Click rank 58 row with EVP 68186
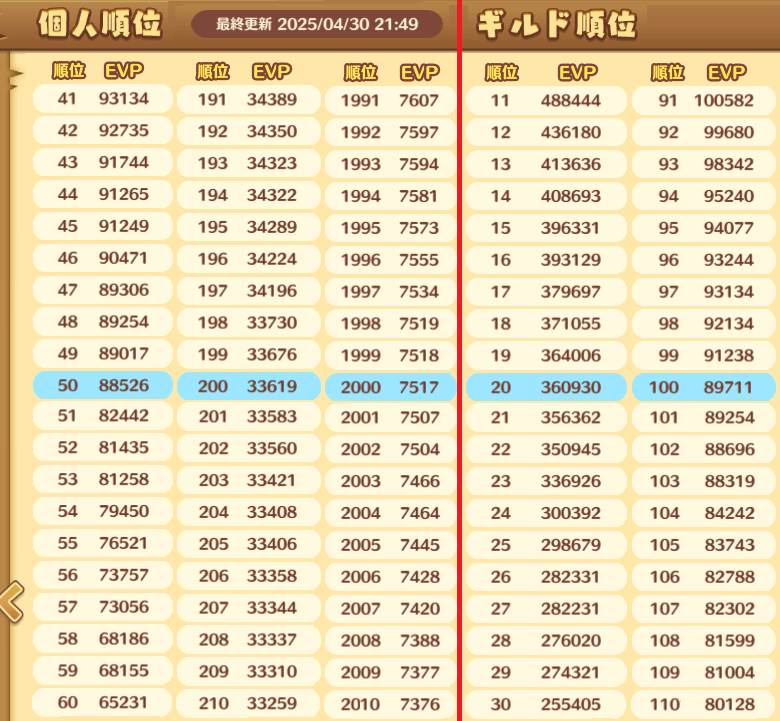This screenshot has height=721, width=780. [x=103, y=638]
